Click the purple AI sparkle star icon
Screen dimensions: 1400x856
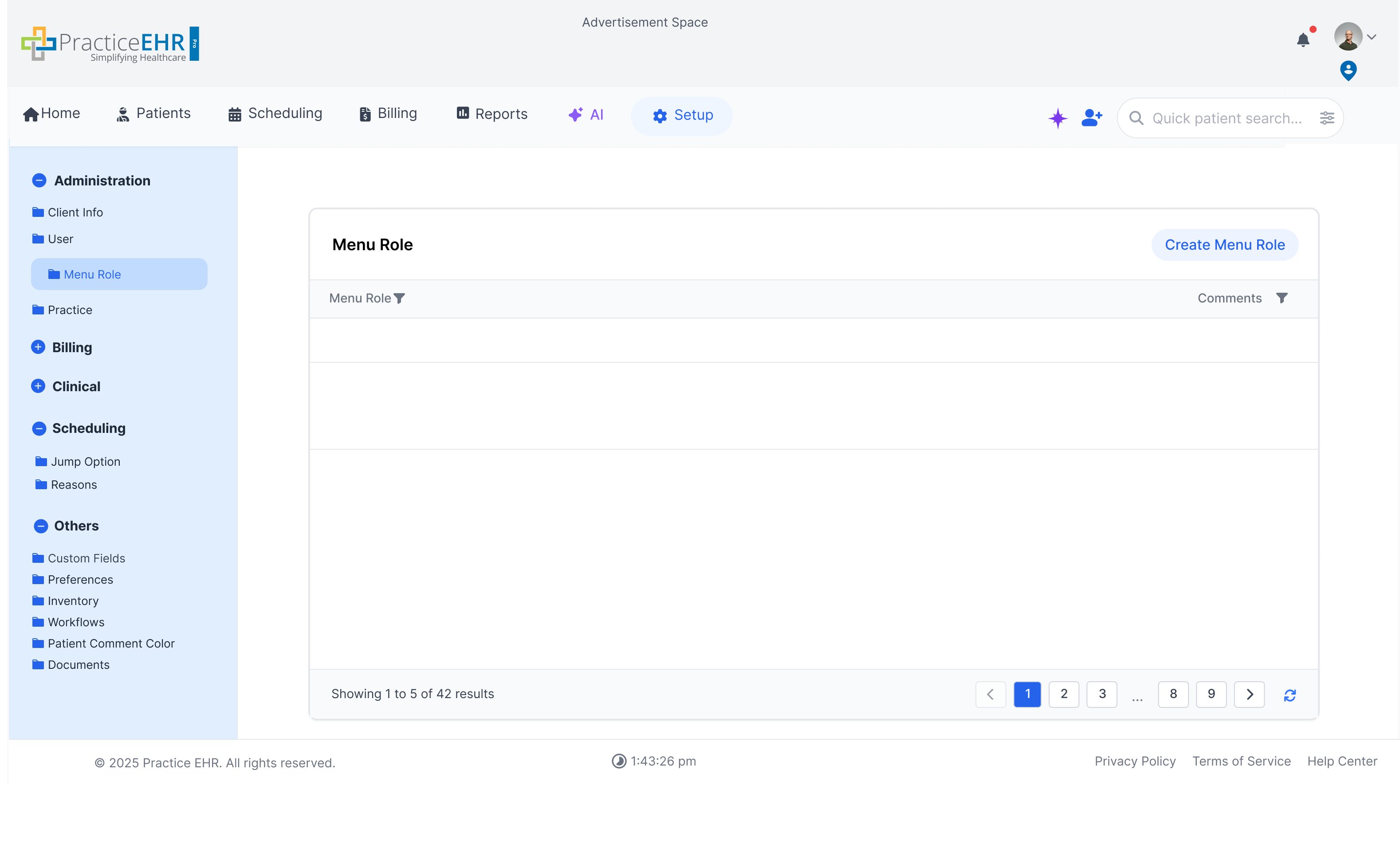(1058, 118)
